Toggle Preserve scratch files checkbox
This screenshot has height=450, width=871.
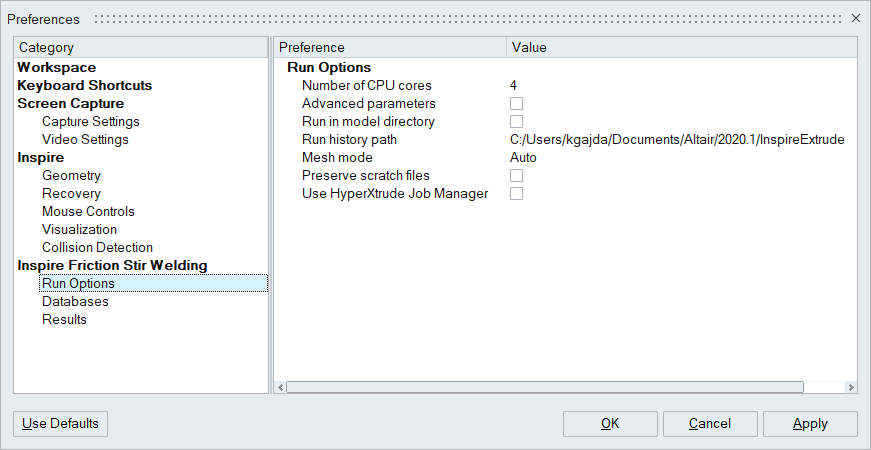tap(517, 176)
